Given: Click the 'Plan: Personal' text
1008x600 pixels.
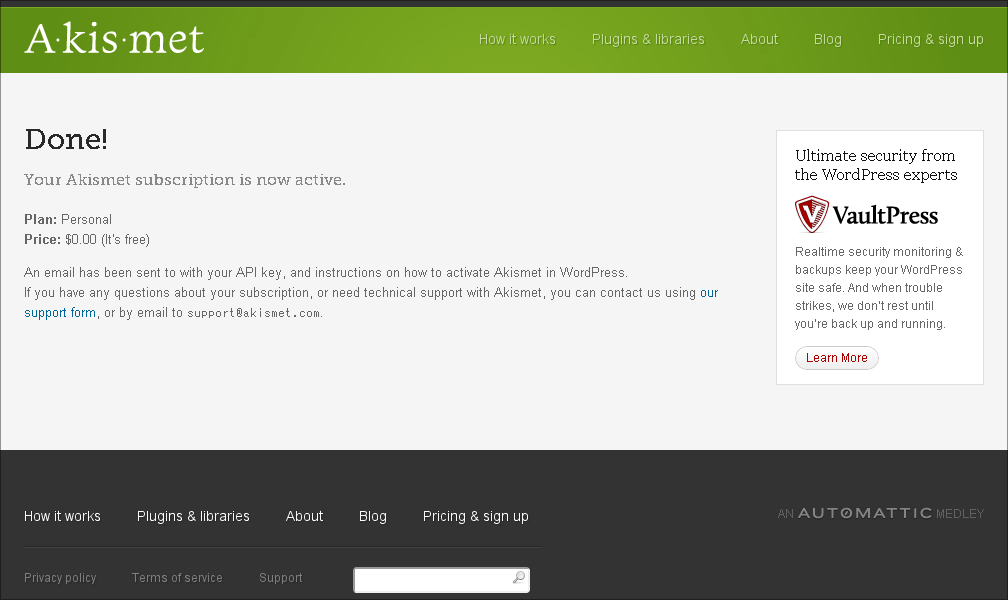Looking at the screenshot, I should pos(68,219).
